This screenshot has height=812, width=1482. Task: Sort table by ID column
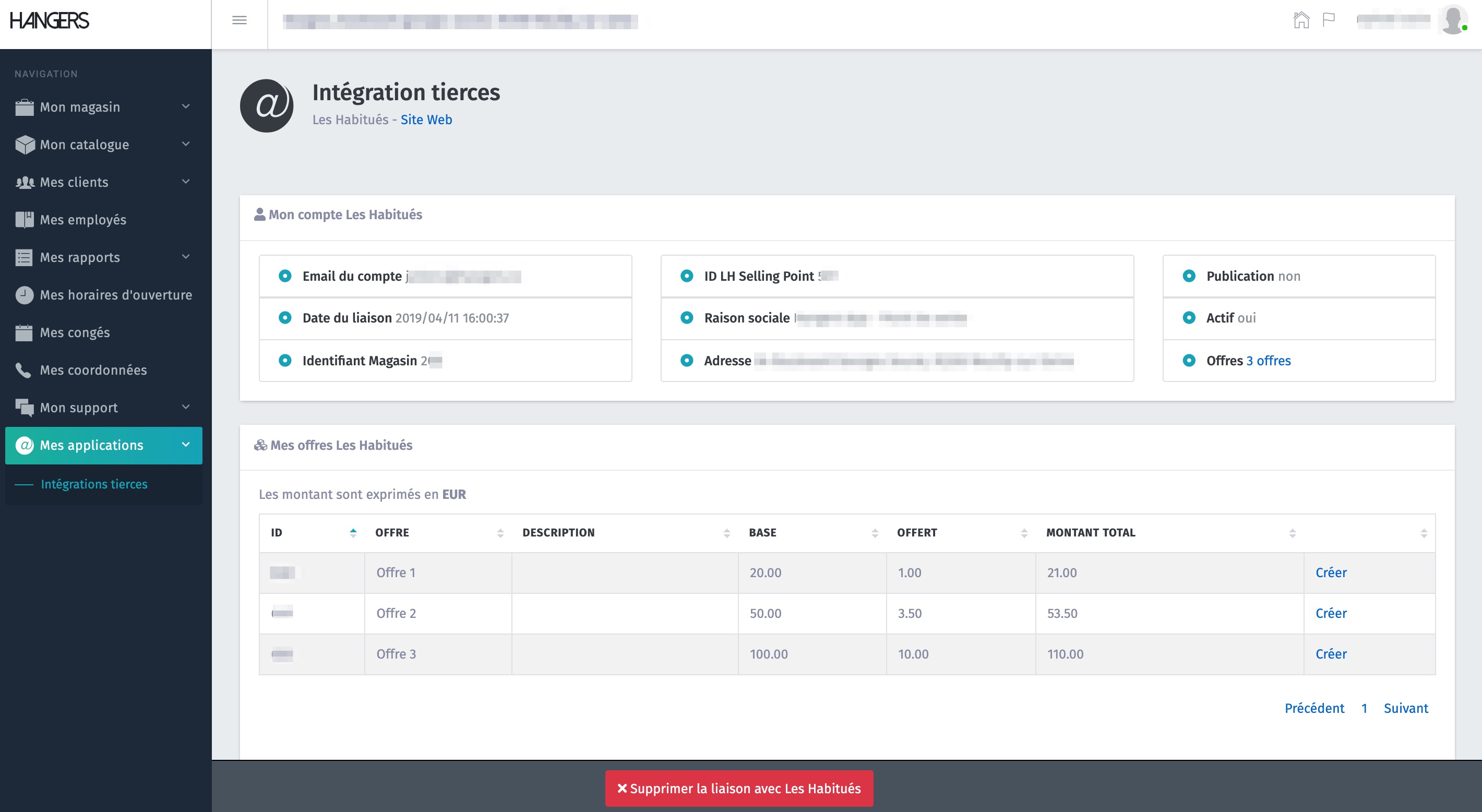pyautogui.click(x=312, y=533)
